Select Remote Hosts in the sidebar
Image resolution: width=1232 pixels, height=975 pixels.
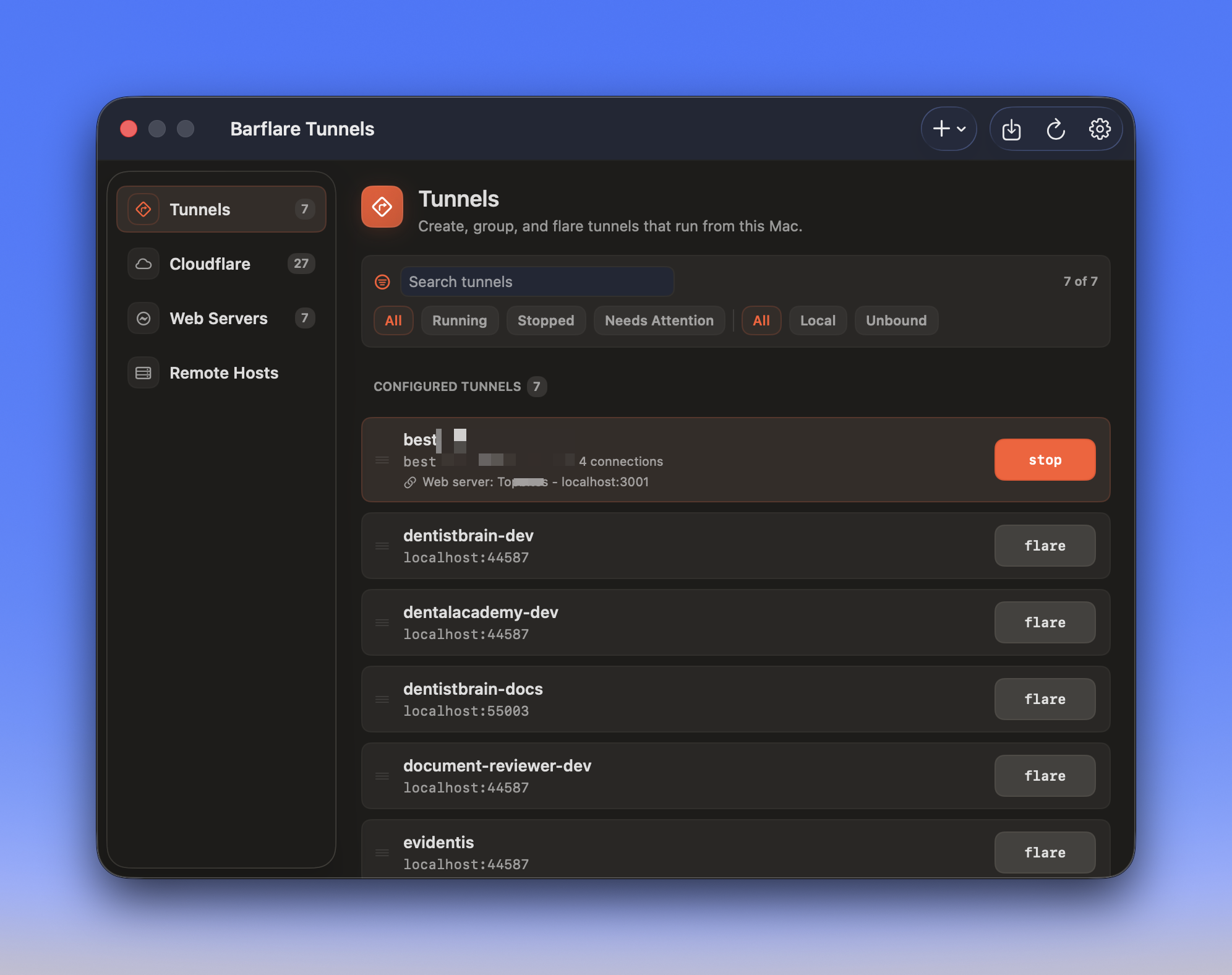click(221, 372)
